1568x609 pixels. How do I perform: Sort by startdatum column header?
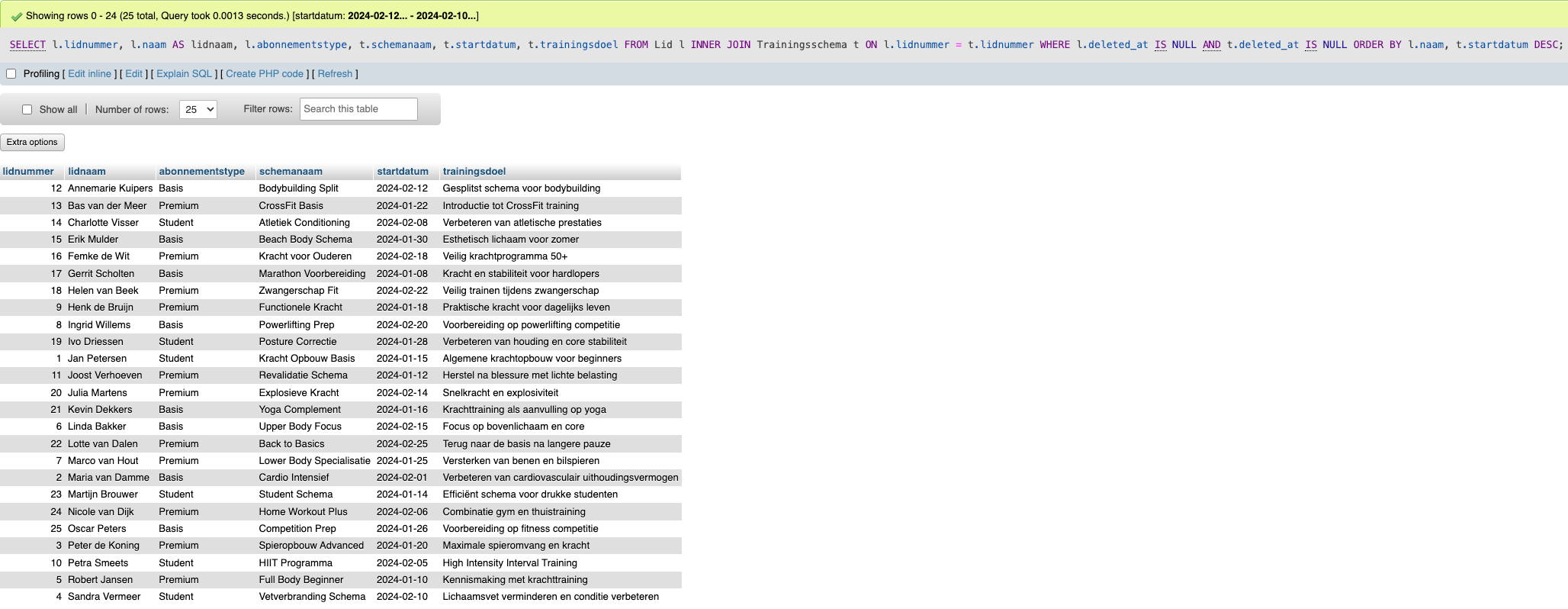[403, 172]
